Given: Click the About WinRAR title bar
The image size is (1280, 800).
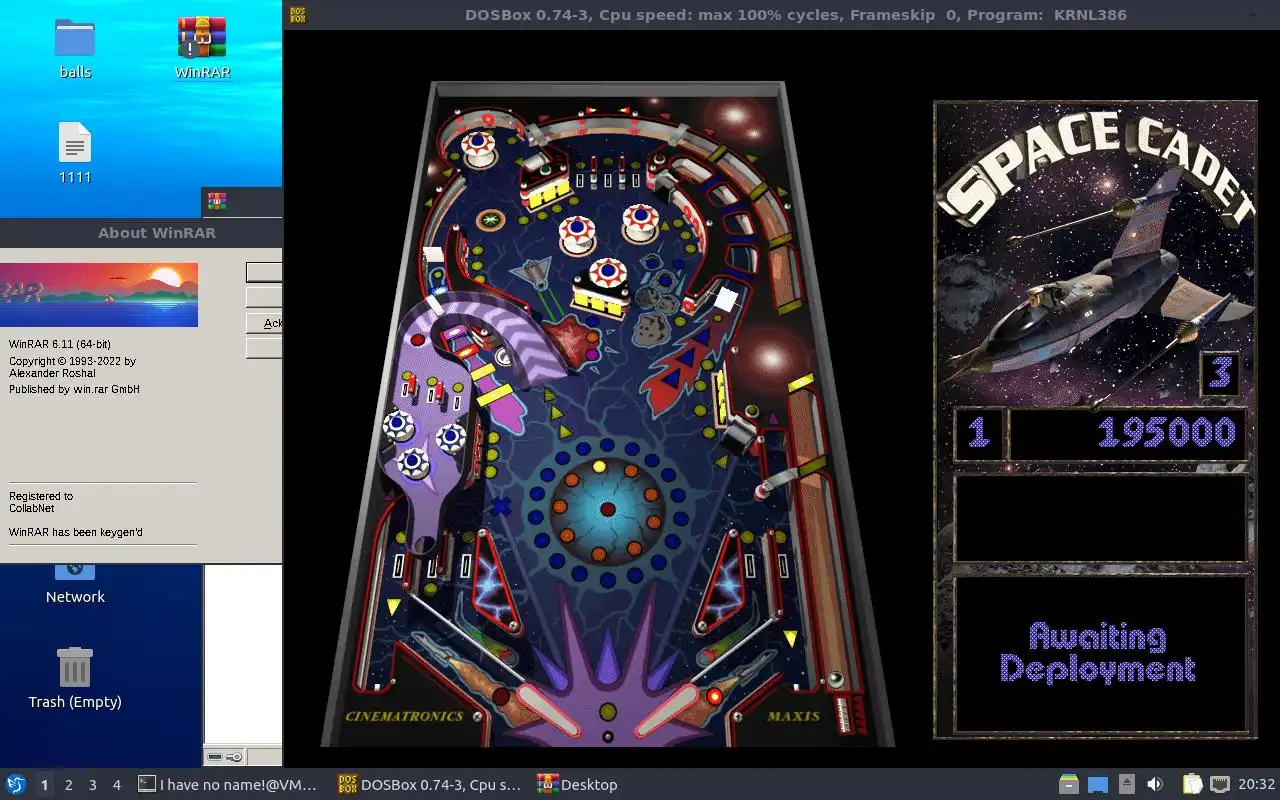Looking at the screenshot, I should click(x=141, y=232).
